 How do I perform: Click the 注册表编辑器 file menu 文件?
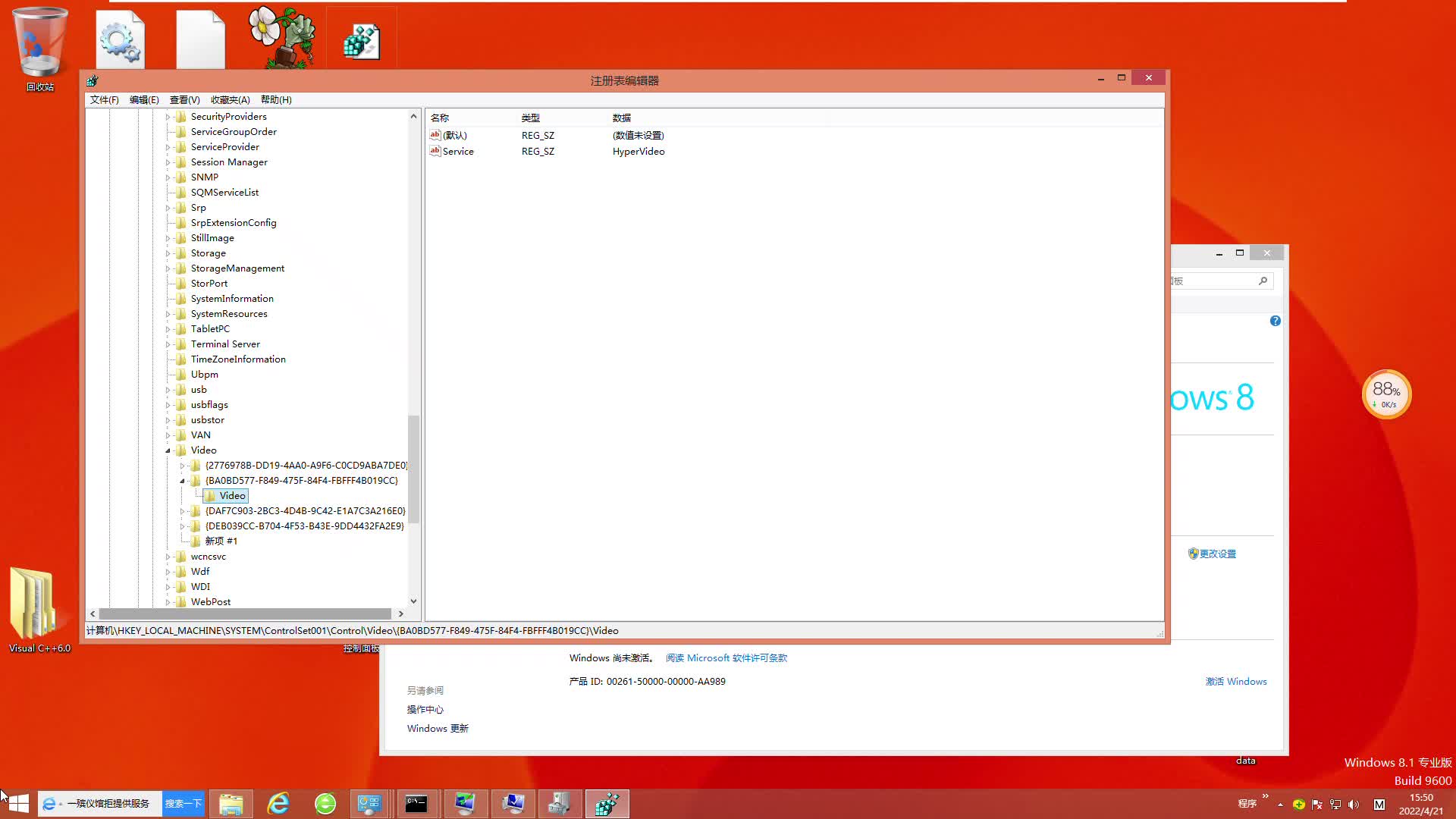point(103,99)
